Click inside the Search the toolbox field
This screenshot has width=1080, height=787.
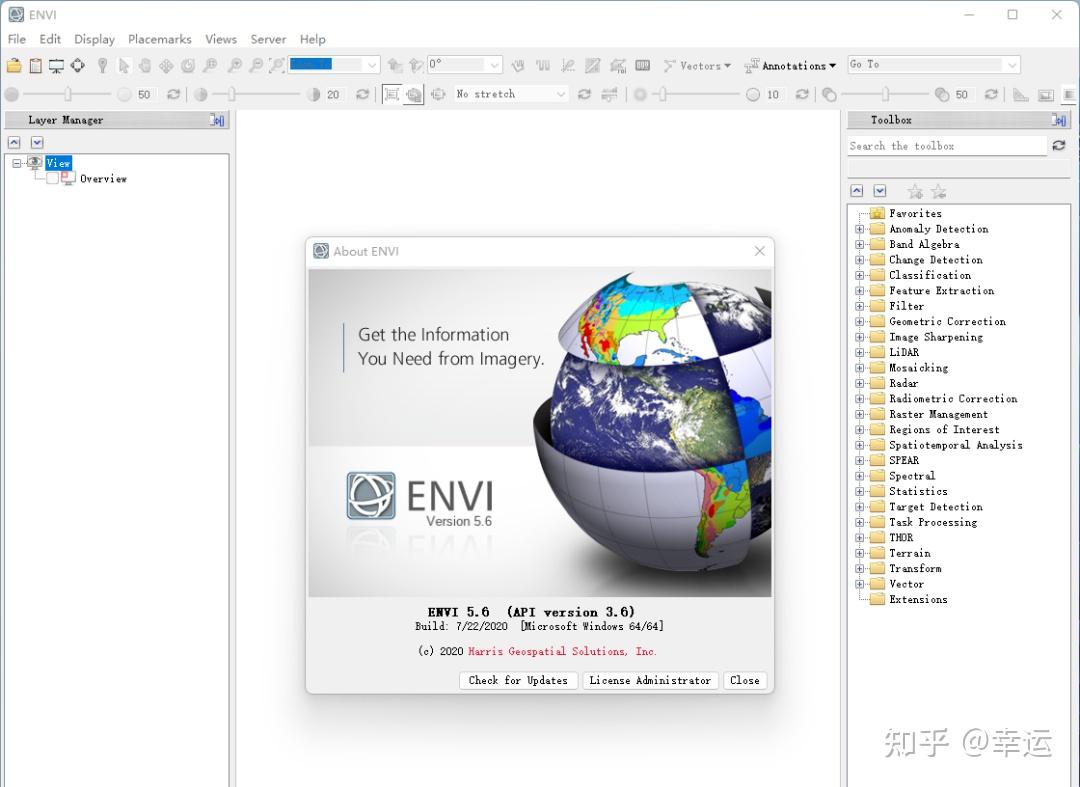[945, 145]
